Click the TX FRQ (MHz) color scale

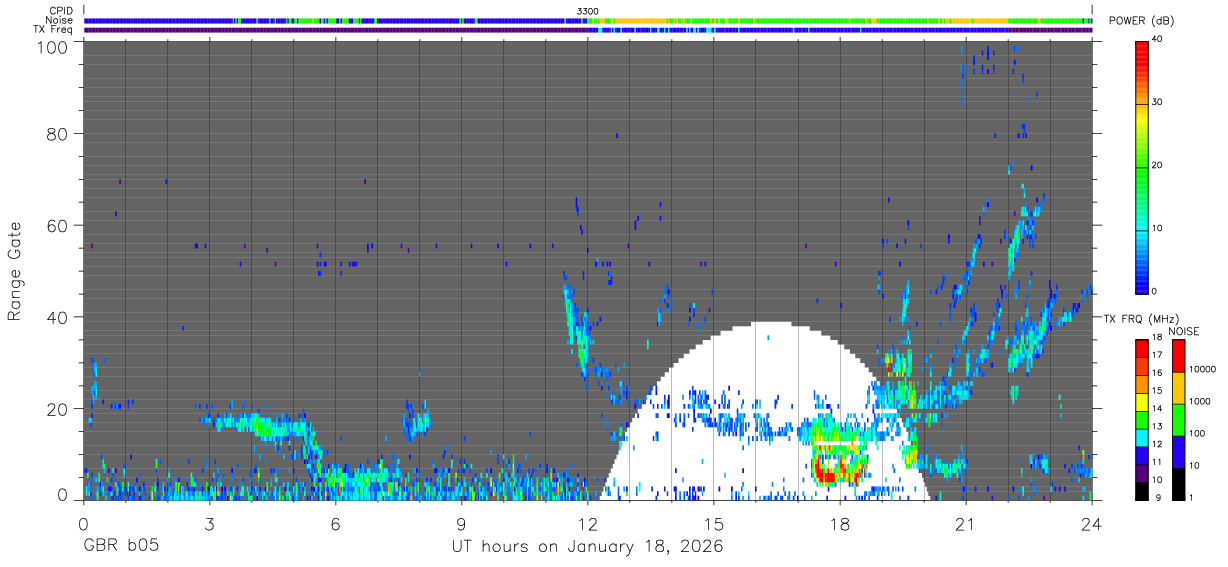point(1142,420)
